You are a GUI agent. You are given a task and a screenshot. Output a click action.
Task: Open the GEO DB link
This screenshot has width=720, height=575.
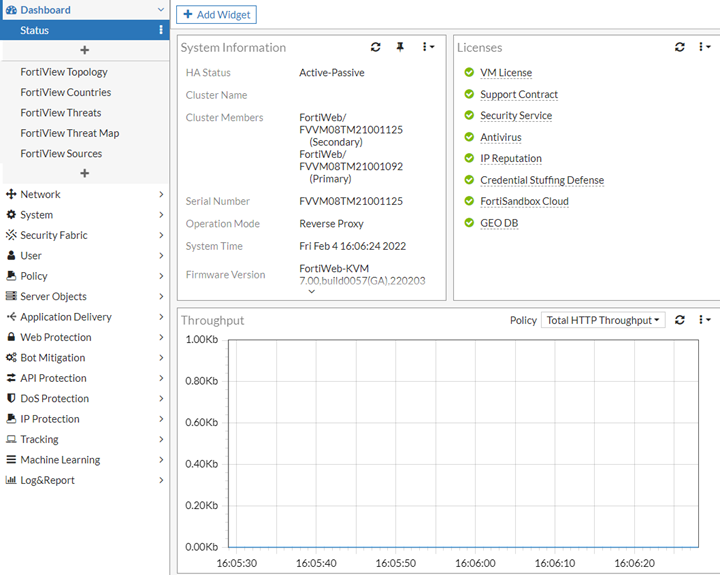(499, 223)
